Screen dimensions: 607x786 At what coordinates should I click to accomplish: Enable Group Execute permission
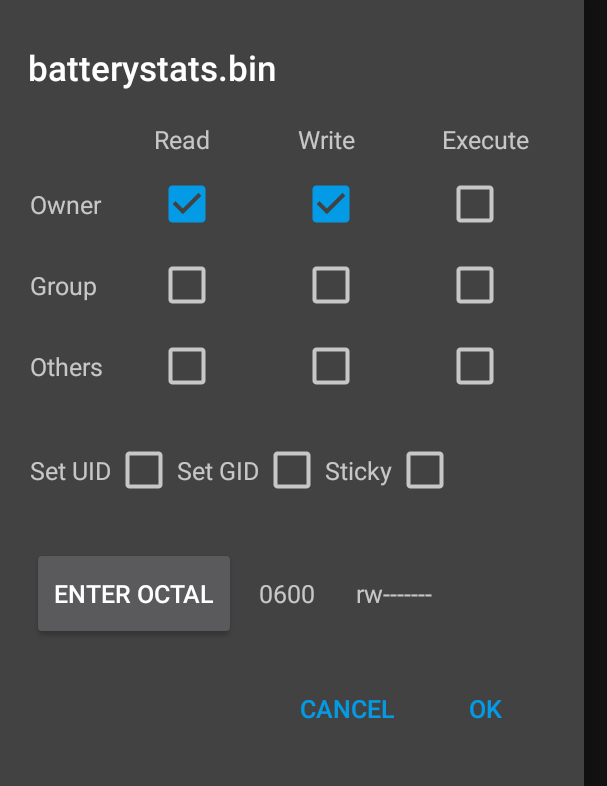click(x=475, y=285)
